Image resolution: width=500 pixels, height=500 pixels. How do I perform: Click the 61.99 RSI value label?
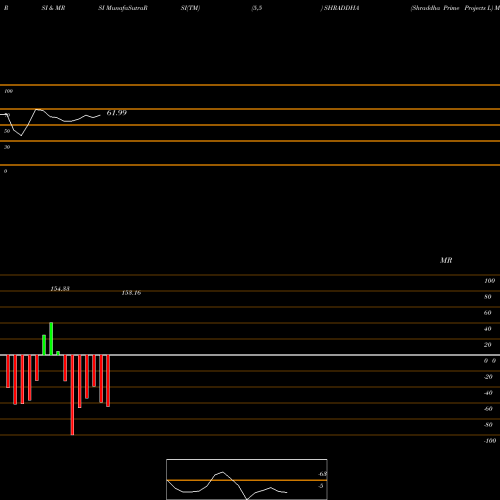coord(117,113)
